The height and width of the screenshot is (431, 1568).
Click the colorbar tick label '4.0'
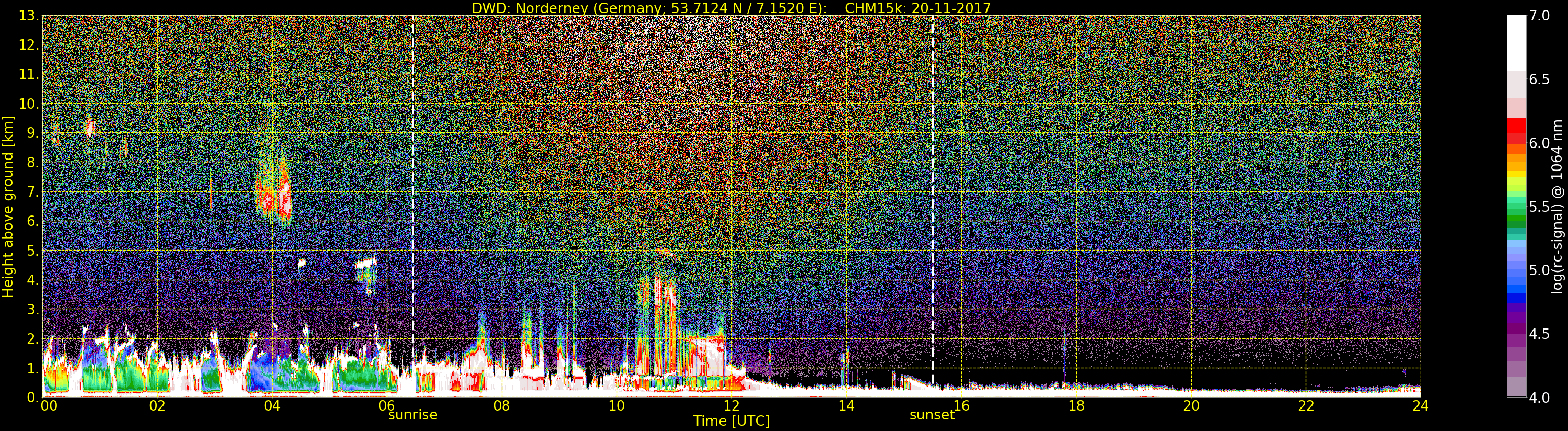1540,398
